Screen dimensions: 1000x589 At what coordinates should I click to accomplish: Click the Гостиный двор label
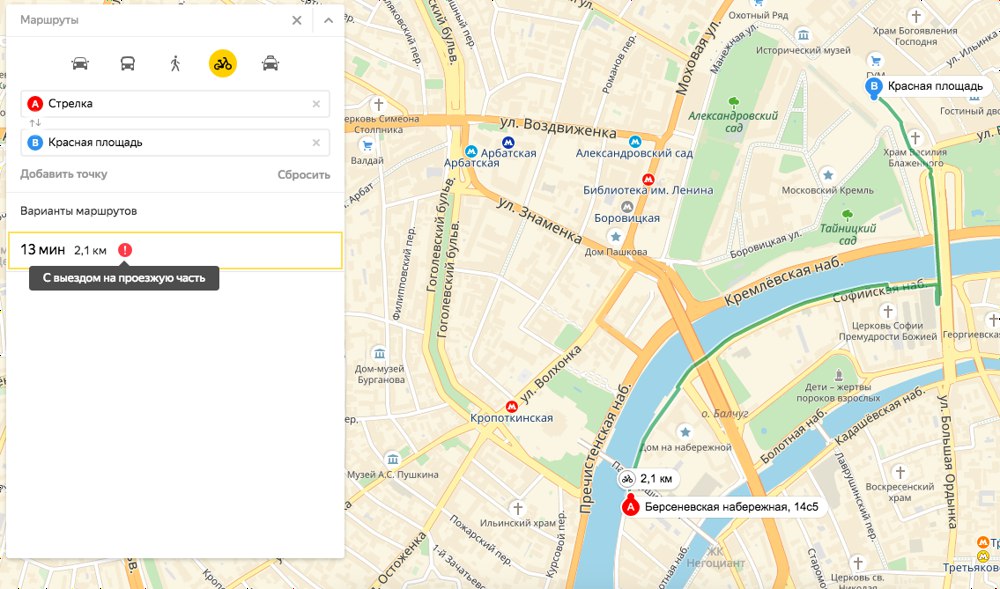tap(969, 111)
